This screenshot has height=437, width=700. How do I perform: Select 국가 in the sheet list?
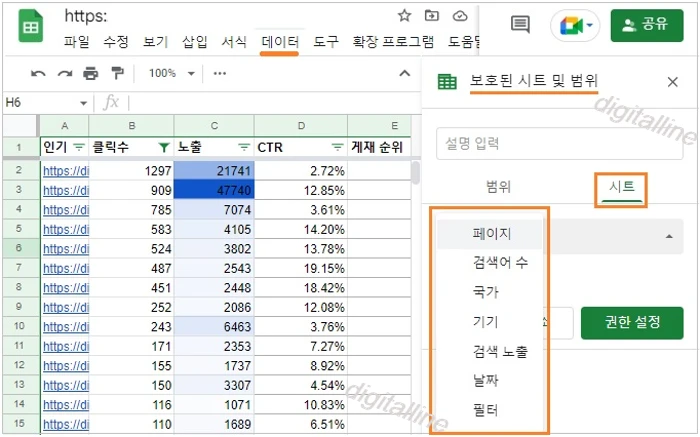coord(490,292)
